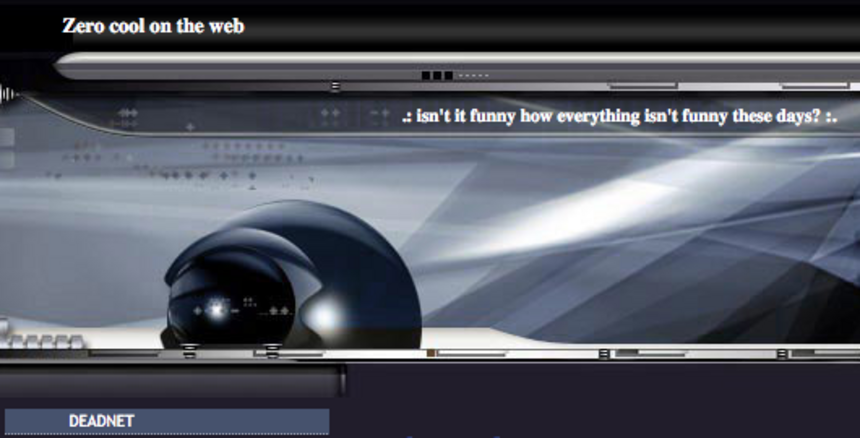860x438 pixels.
Task: Select the DEADNET sidebar heading
Action: [x=167, y=421]
